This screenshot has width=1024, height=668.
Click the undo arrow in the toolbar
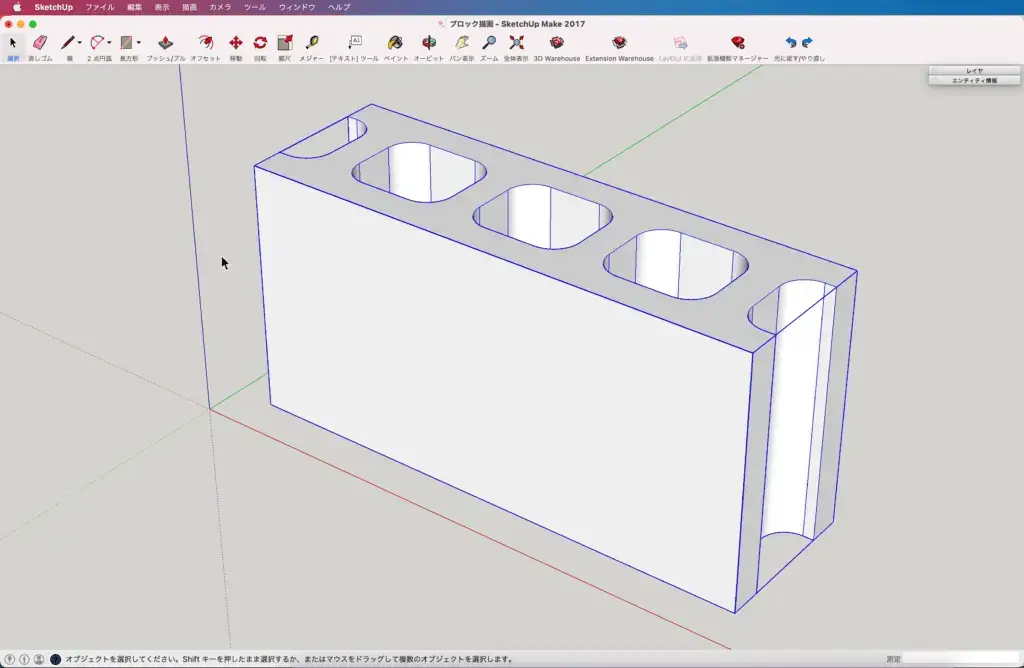pyautogui.click(x=791, y=43)
